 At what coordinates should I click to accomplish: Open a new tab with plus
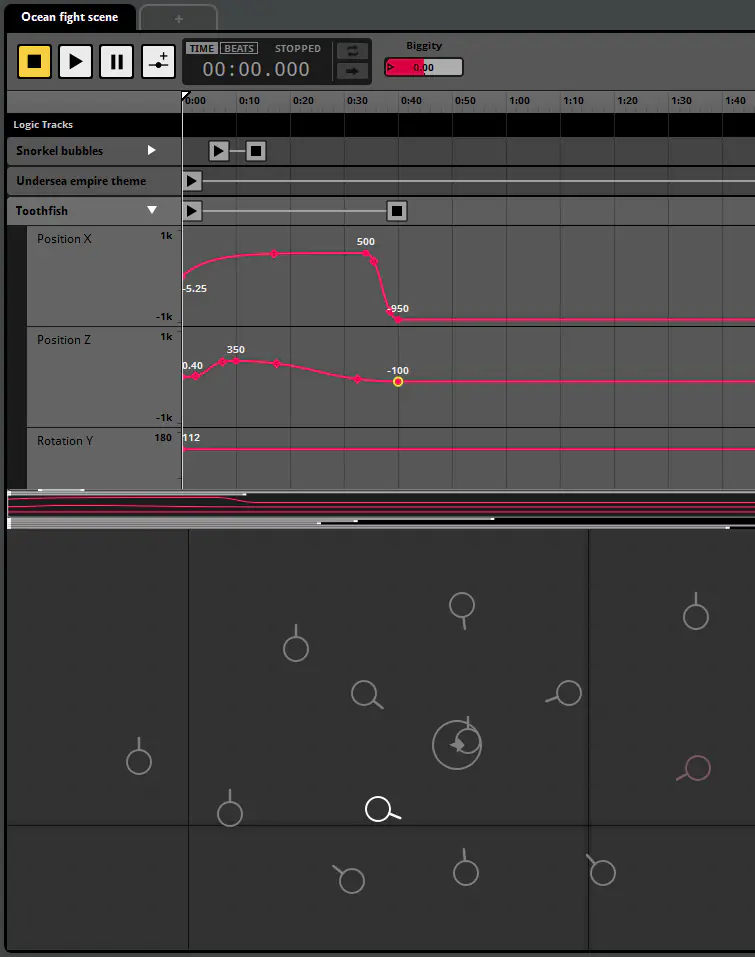tap(178, 18)
